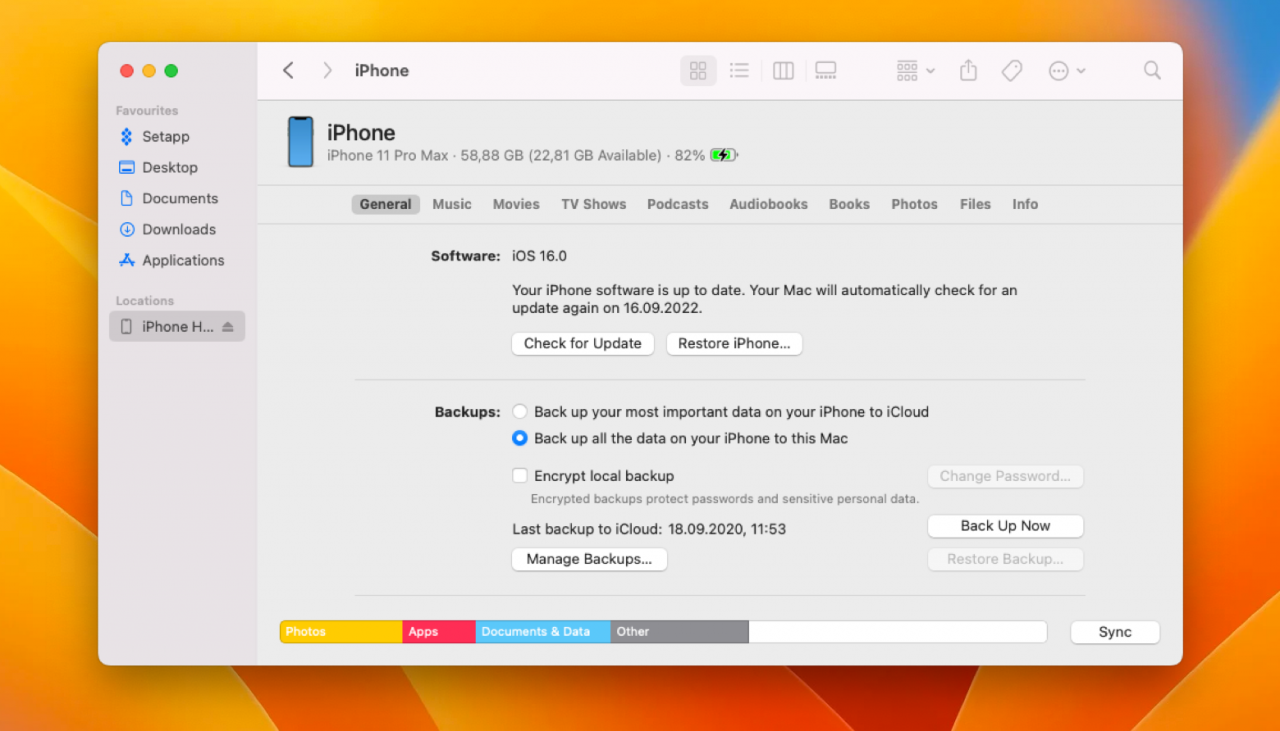Click the Last backup to iCloud date text
The width and height of the screenshot is (1280, 731).
649,529
